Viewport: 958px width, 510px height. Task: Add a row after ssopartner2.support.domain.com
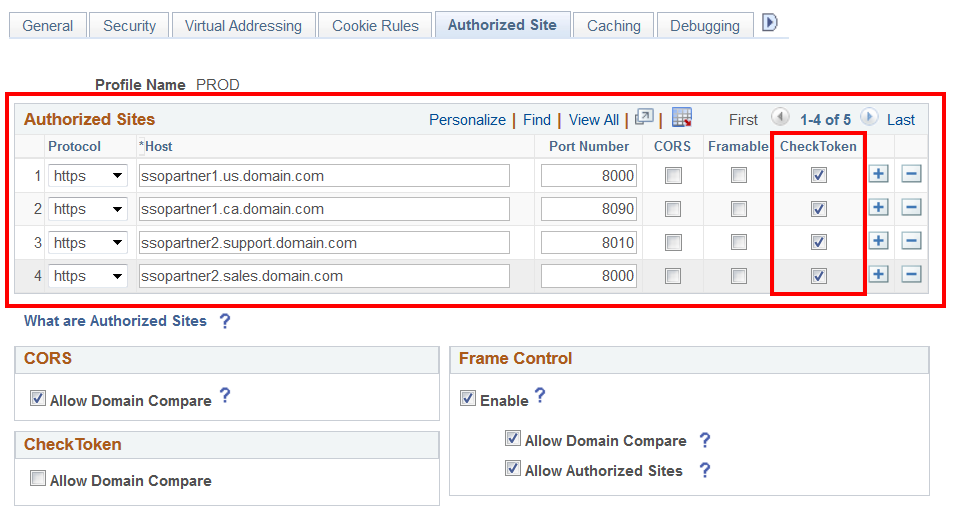point(879,241)
